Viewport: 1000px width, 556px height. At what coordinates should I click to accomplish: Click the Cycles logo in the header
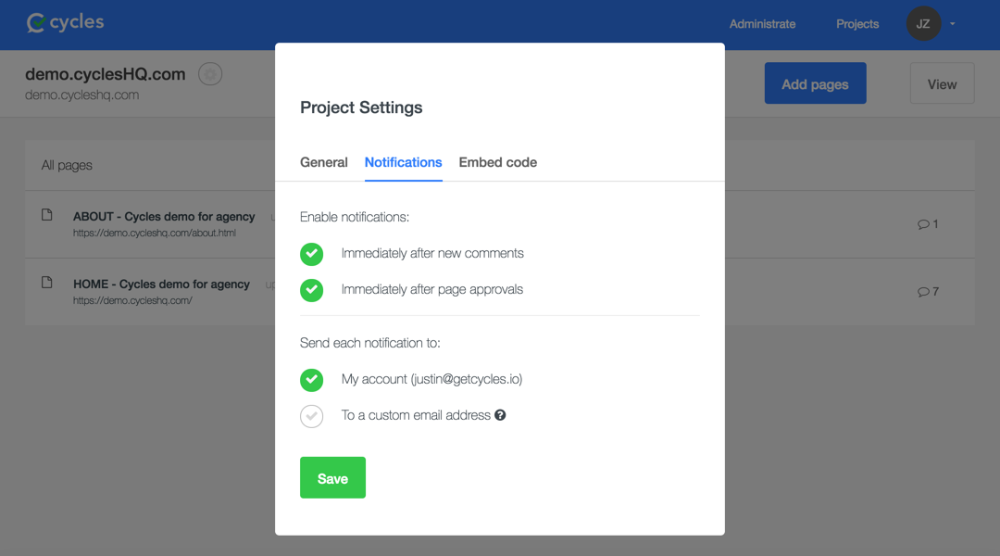65,23
